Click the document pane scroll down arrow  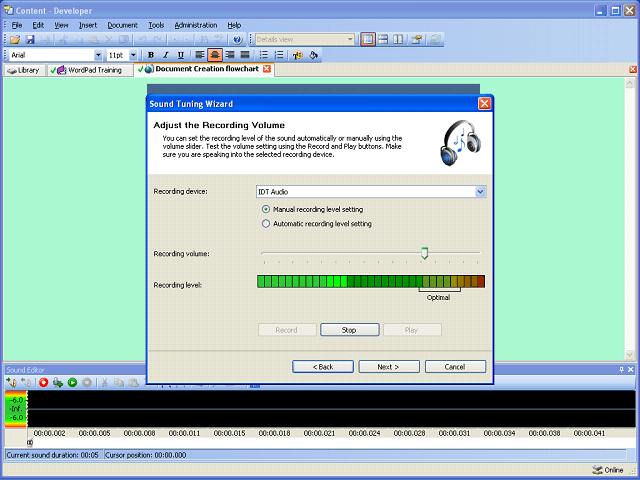(x=630, y=355)
